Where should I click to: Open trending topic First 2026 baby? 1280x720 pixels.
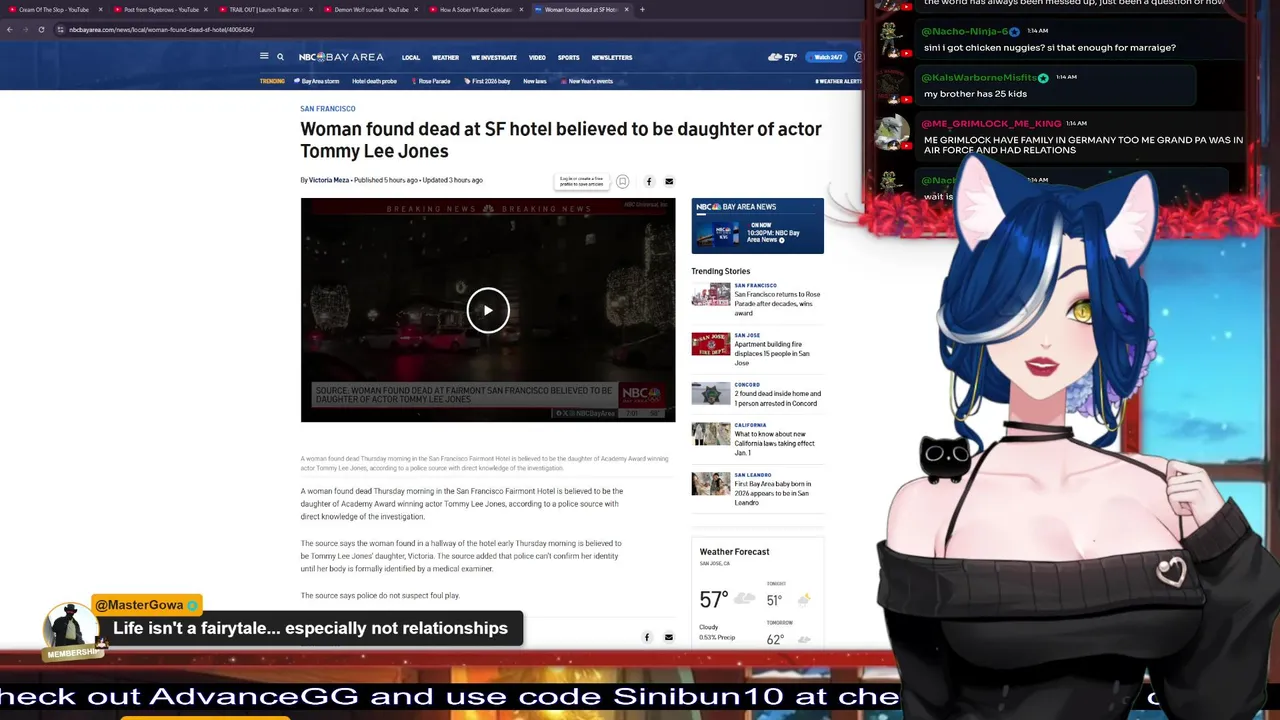pyautogui.click(x=487, y=81)
